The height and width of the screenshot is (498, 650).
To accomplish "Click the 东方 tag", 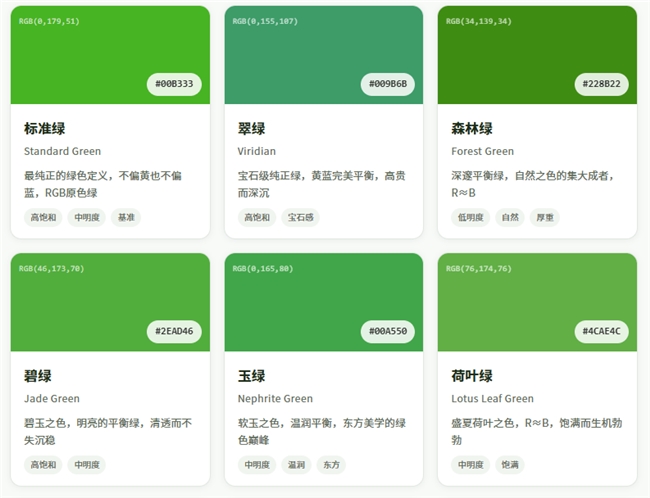I will 331,465.
